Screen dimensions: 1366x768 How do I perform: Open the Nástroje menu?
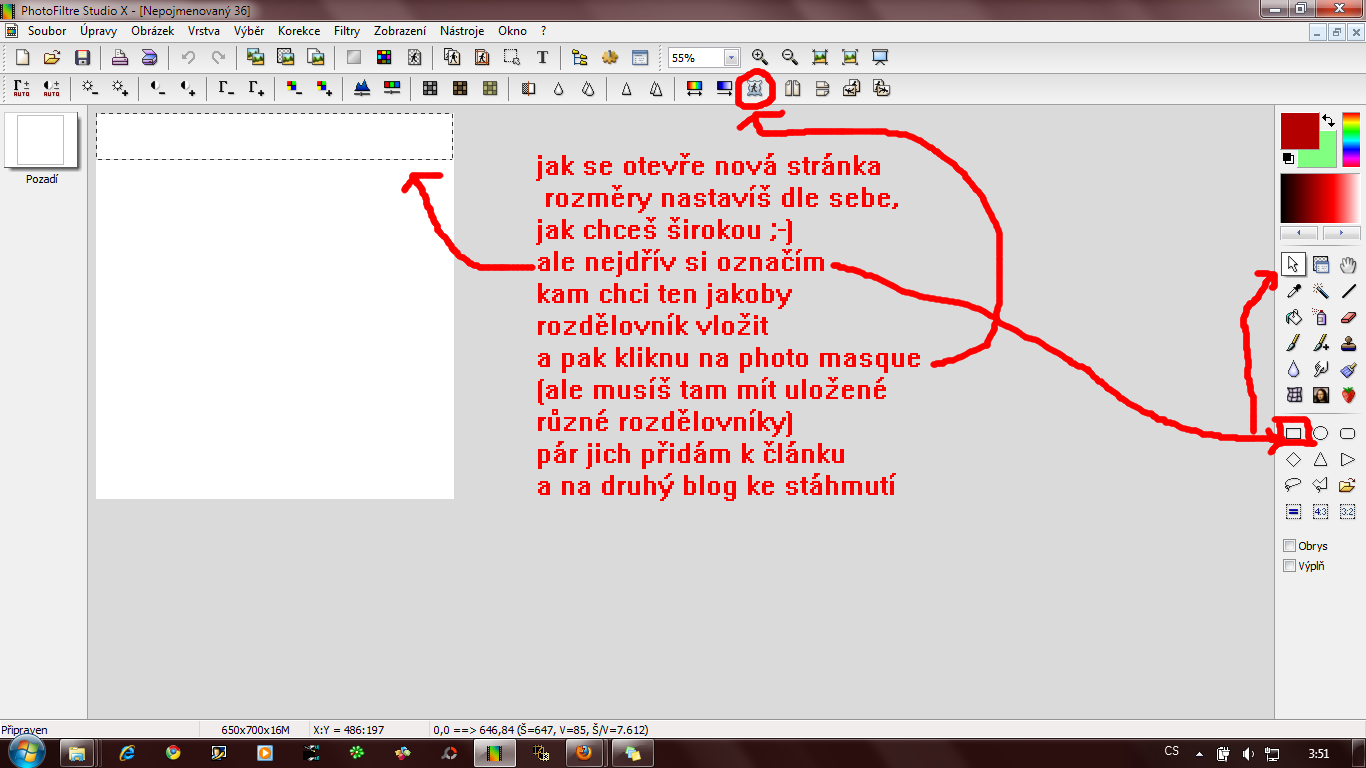(463, 31)
